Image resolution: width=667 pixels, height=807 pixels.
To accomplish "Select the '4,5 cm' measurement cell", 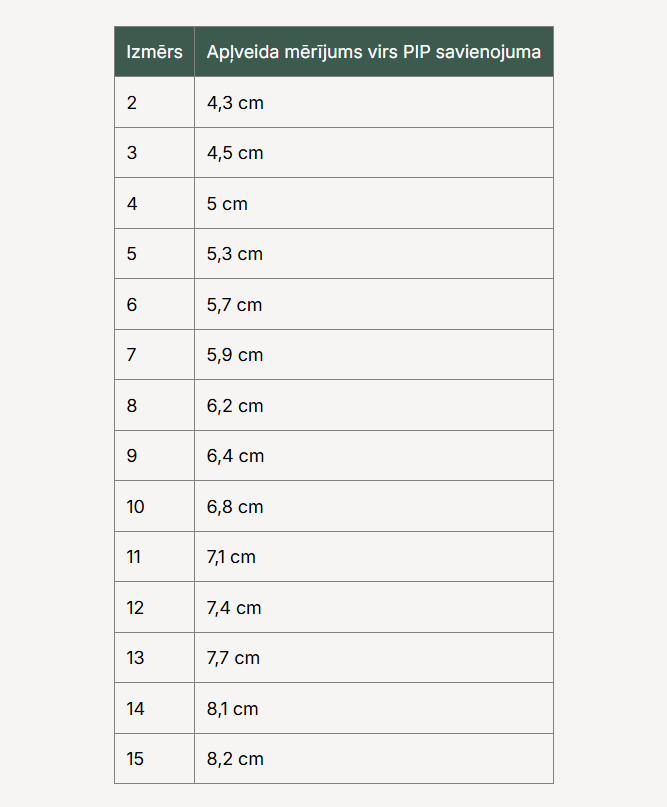I will 235,153.
